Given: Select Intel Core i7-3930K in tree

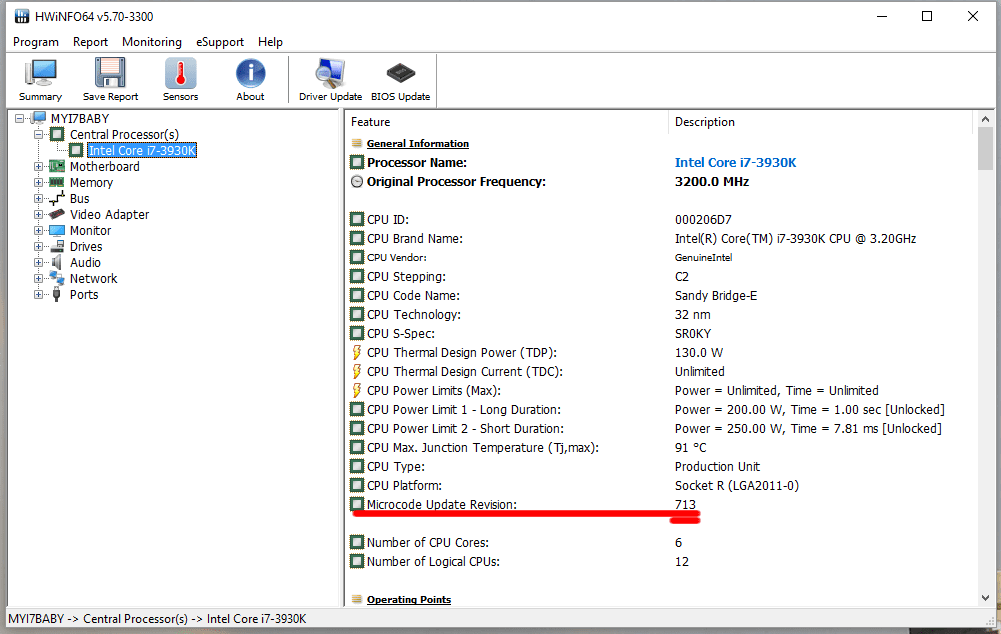Looking at the screenshot, I should click(x=142, y=150).
